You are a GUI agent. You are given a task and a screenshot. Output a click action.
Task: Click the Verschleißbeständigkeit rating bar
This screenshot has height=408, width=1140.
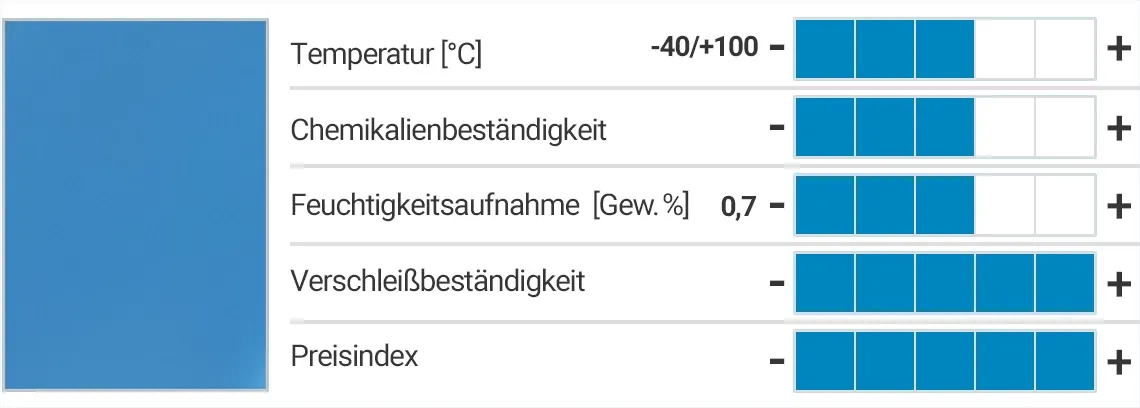point(945,284)
